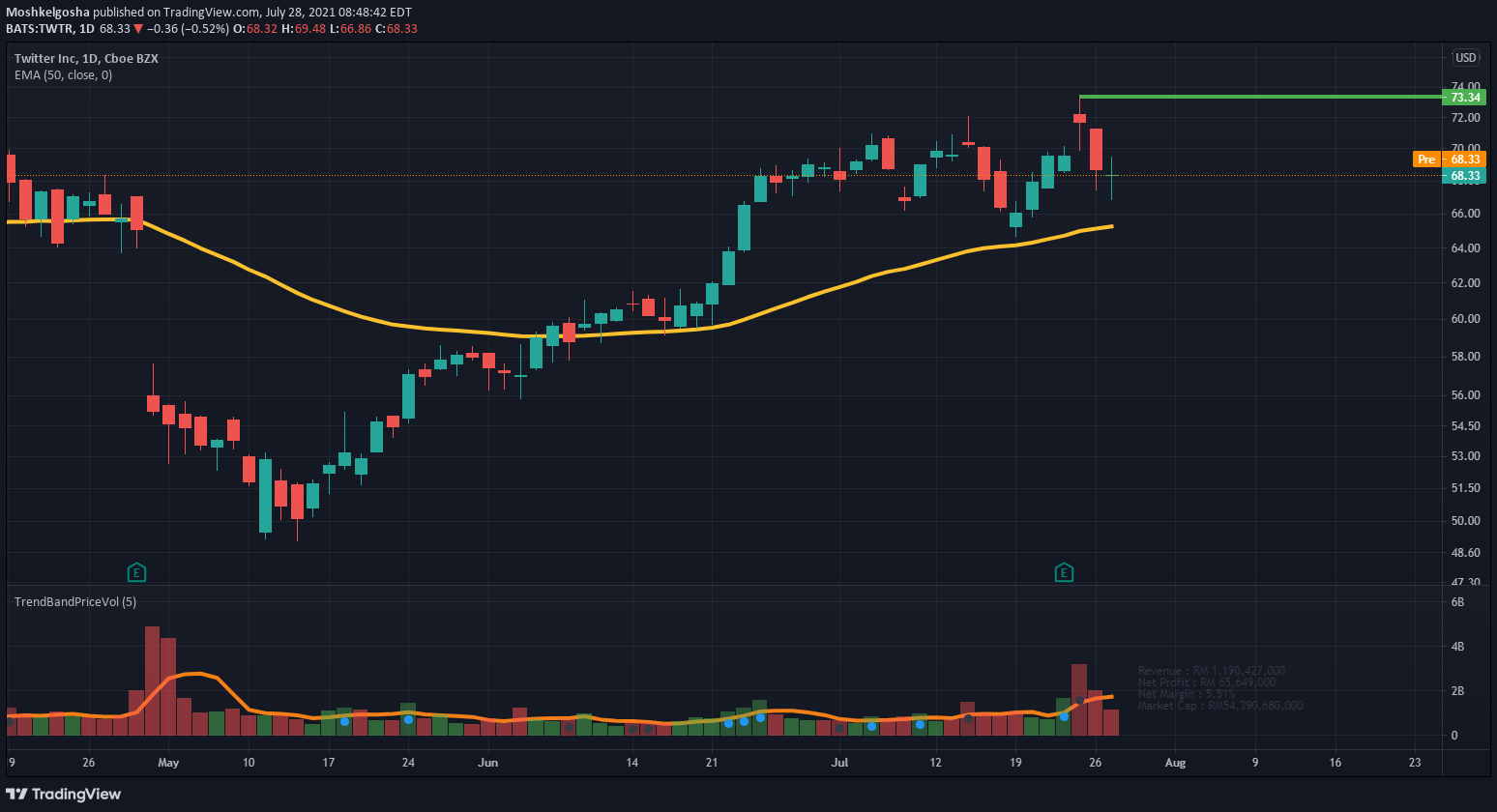Viewport: 1497px width, 812px height.
Task: Click the 2B volume axis label
Action: (x=1458, y=691)
